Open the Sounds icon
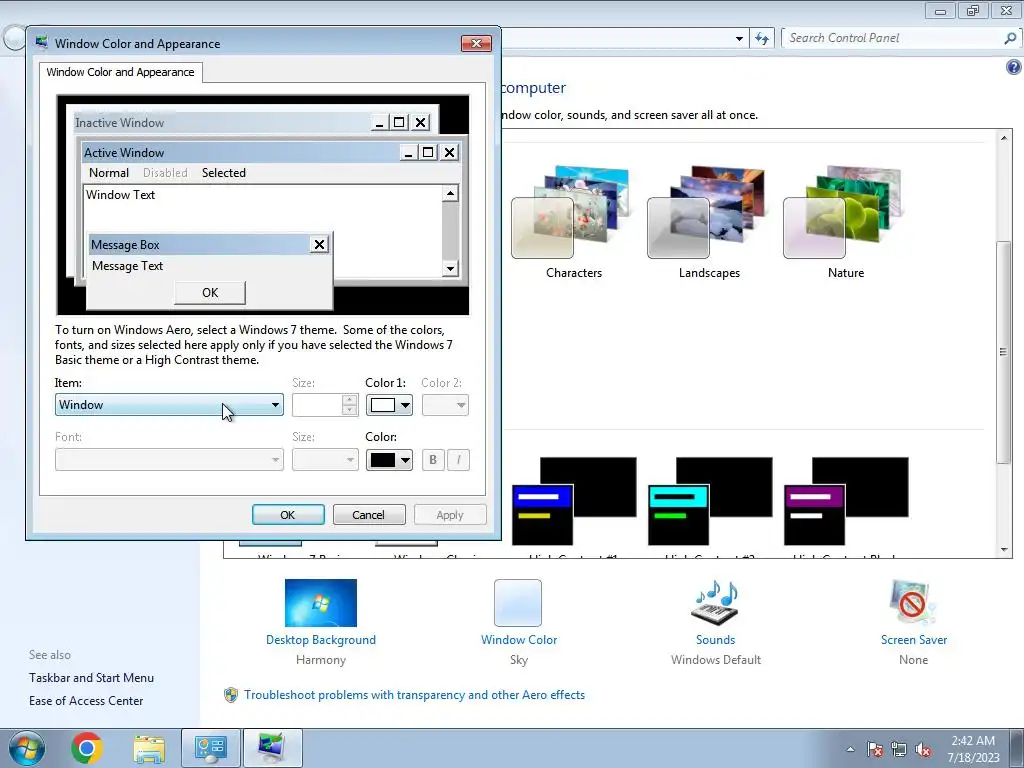Image resolution: width=1024 pixels, height=768 pixels. tap(715, 603)
